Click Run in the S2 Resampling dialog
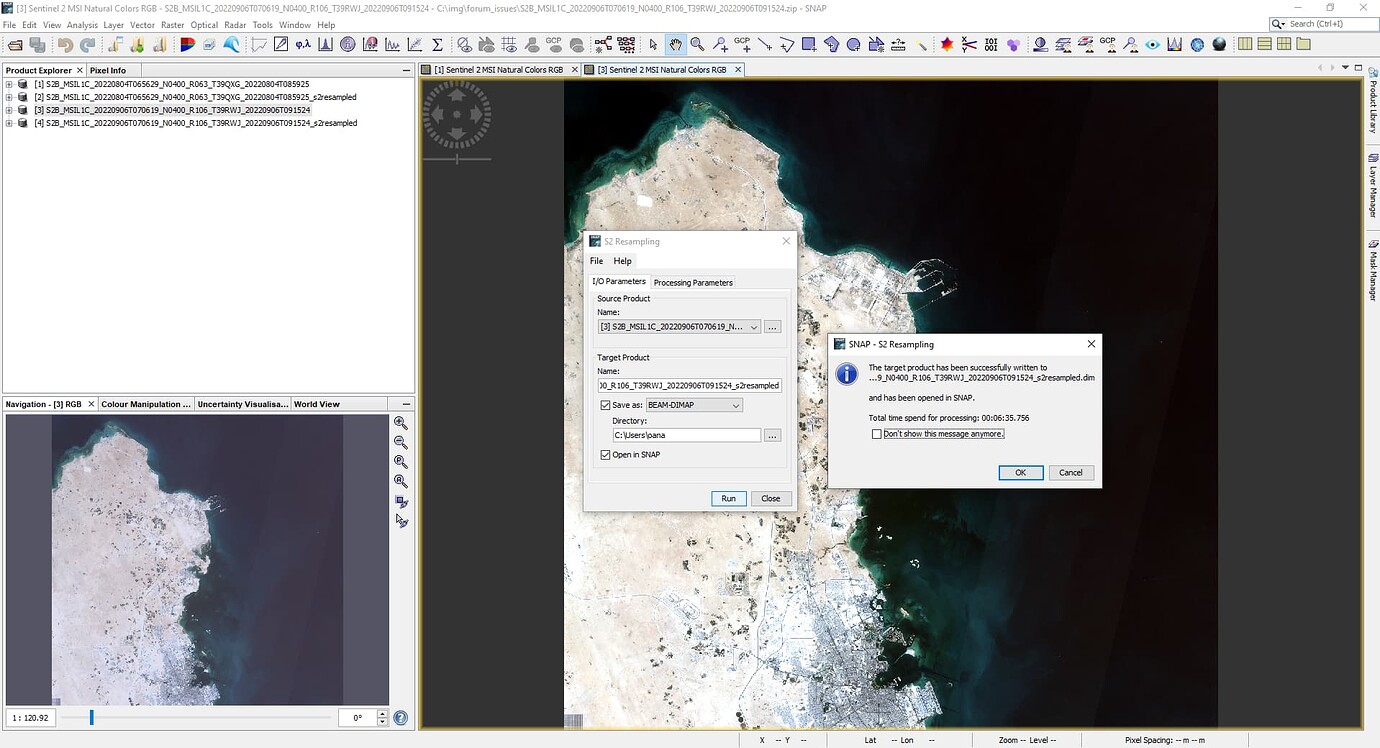This screenshot has height=748, width=1380. [x=728, y=498]
